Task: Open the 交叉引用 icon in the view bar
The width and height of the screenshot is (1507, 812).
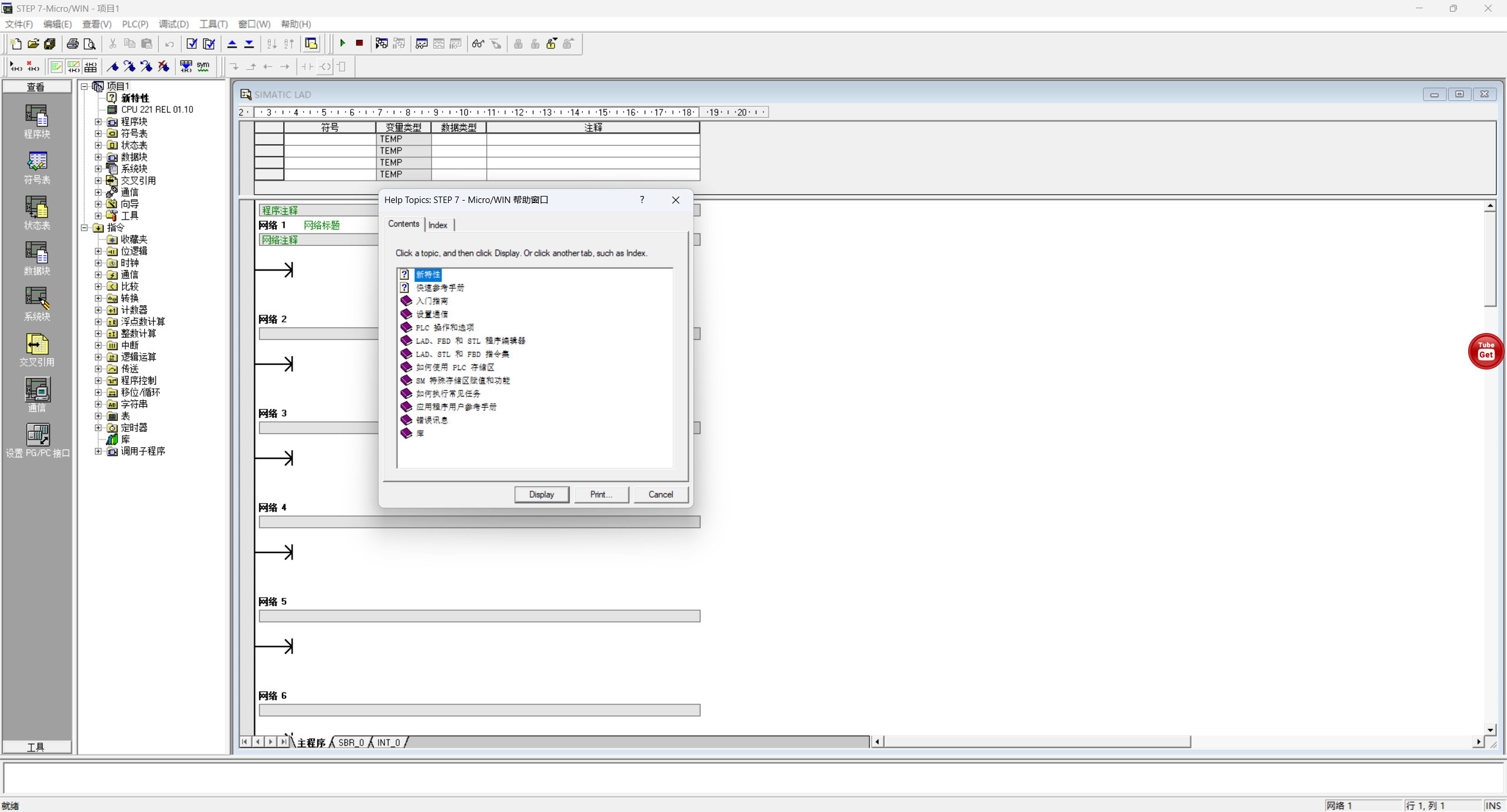Action: click(36, 345)
